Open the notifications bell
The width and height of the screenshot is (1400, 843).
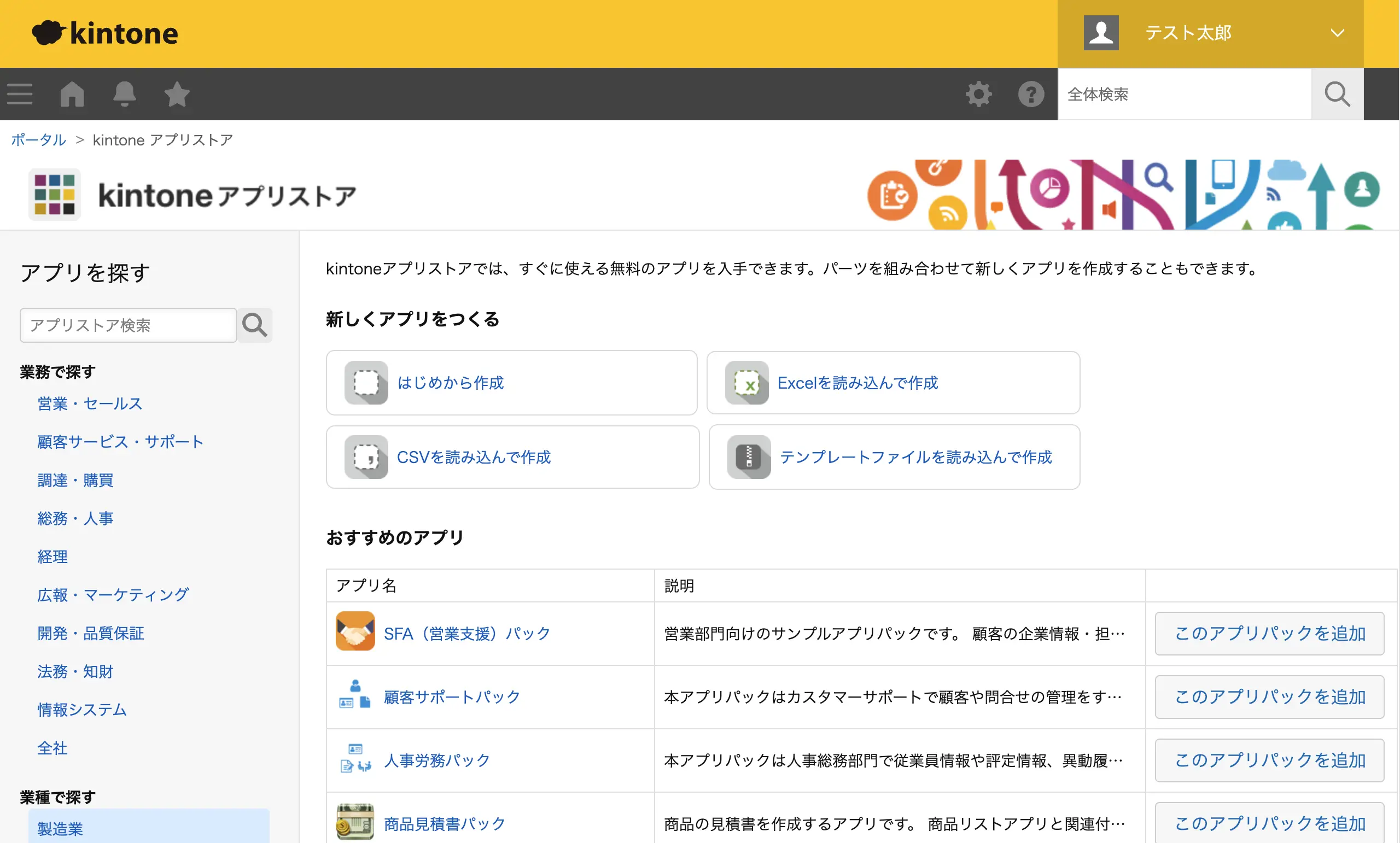coord(125,93)
